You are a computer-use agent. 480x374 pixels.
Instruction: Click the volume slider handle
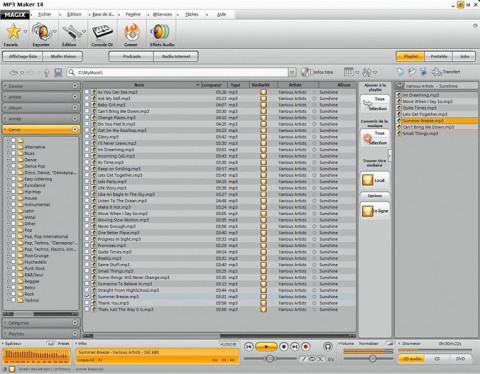point(373,359)
